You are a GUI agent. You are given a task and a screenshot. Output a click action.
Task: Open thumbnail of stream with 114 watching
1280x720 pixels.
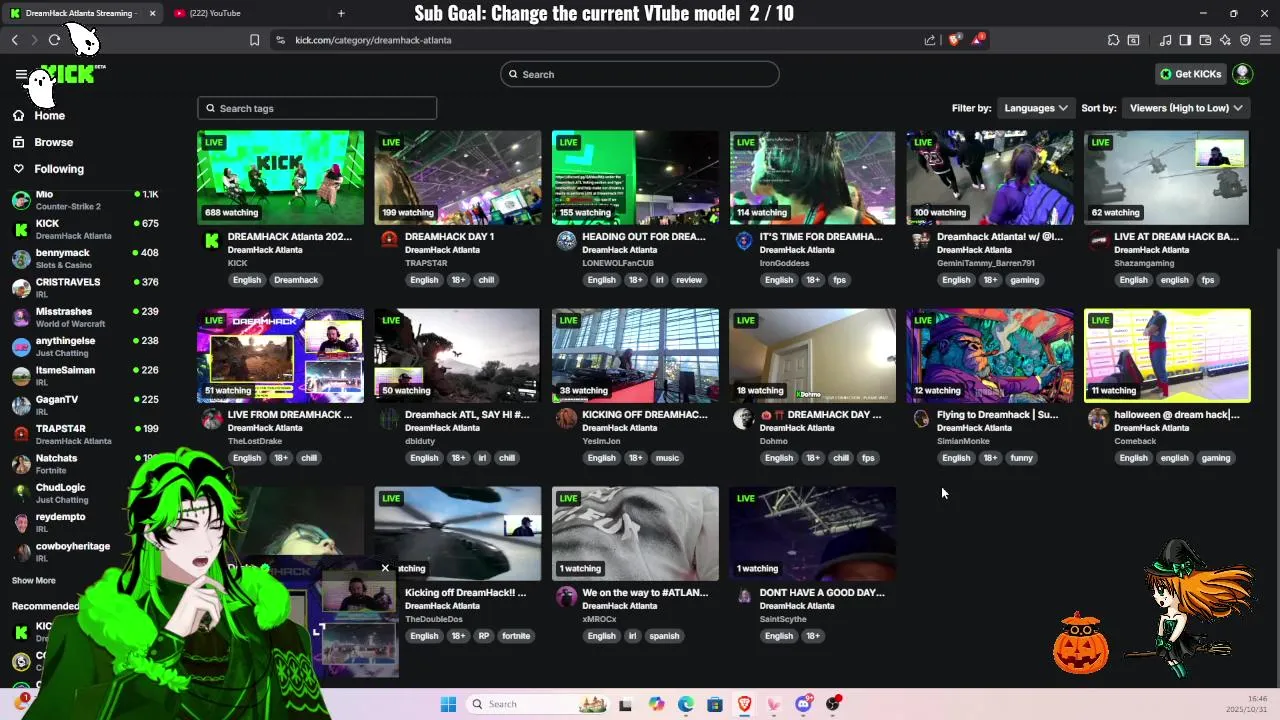(x=812, y=177)
